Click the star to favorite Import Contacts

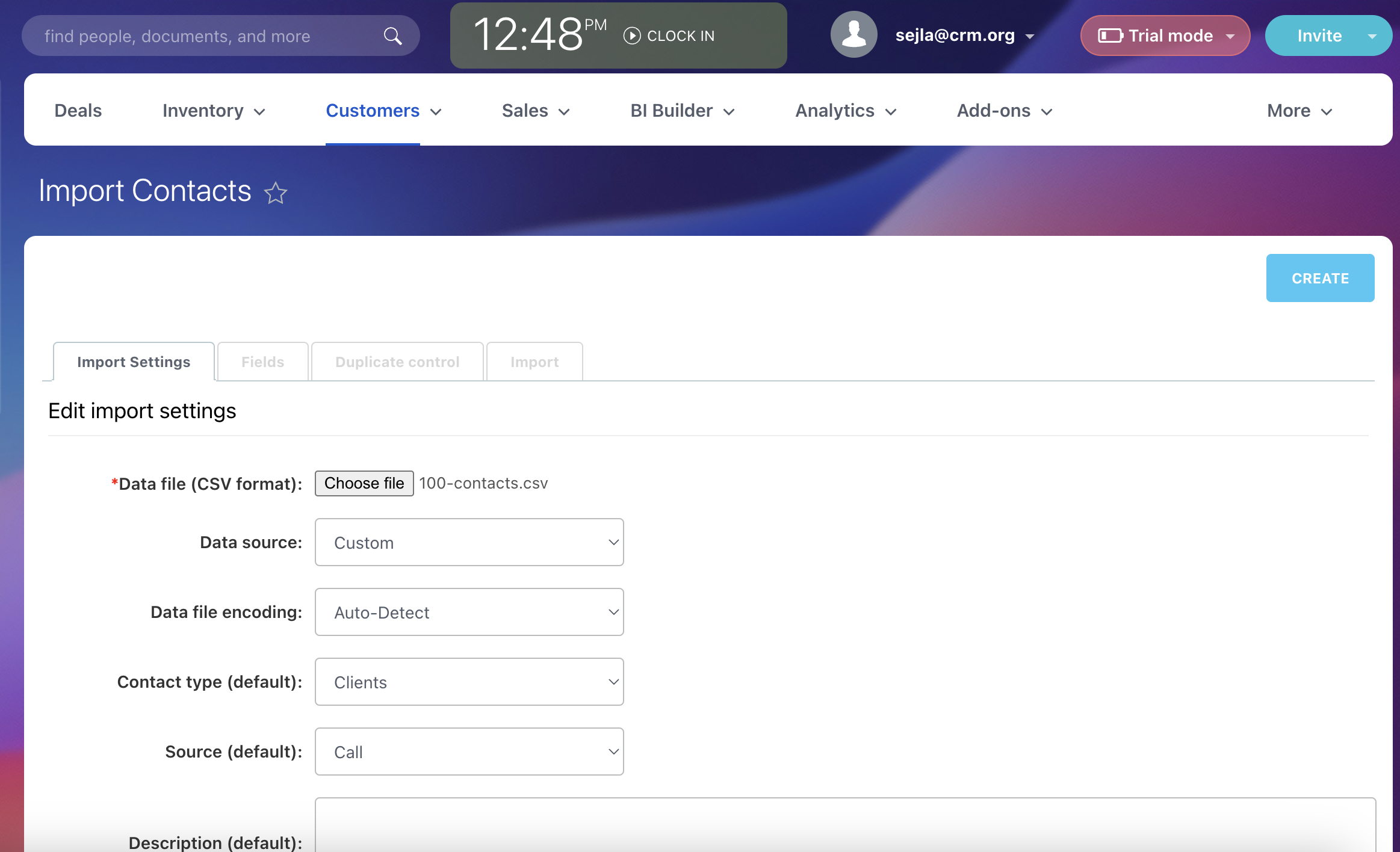point(276,193)
